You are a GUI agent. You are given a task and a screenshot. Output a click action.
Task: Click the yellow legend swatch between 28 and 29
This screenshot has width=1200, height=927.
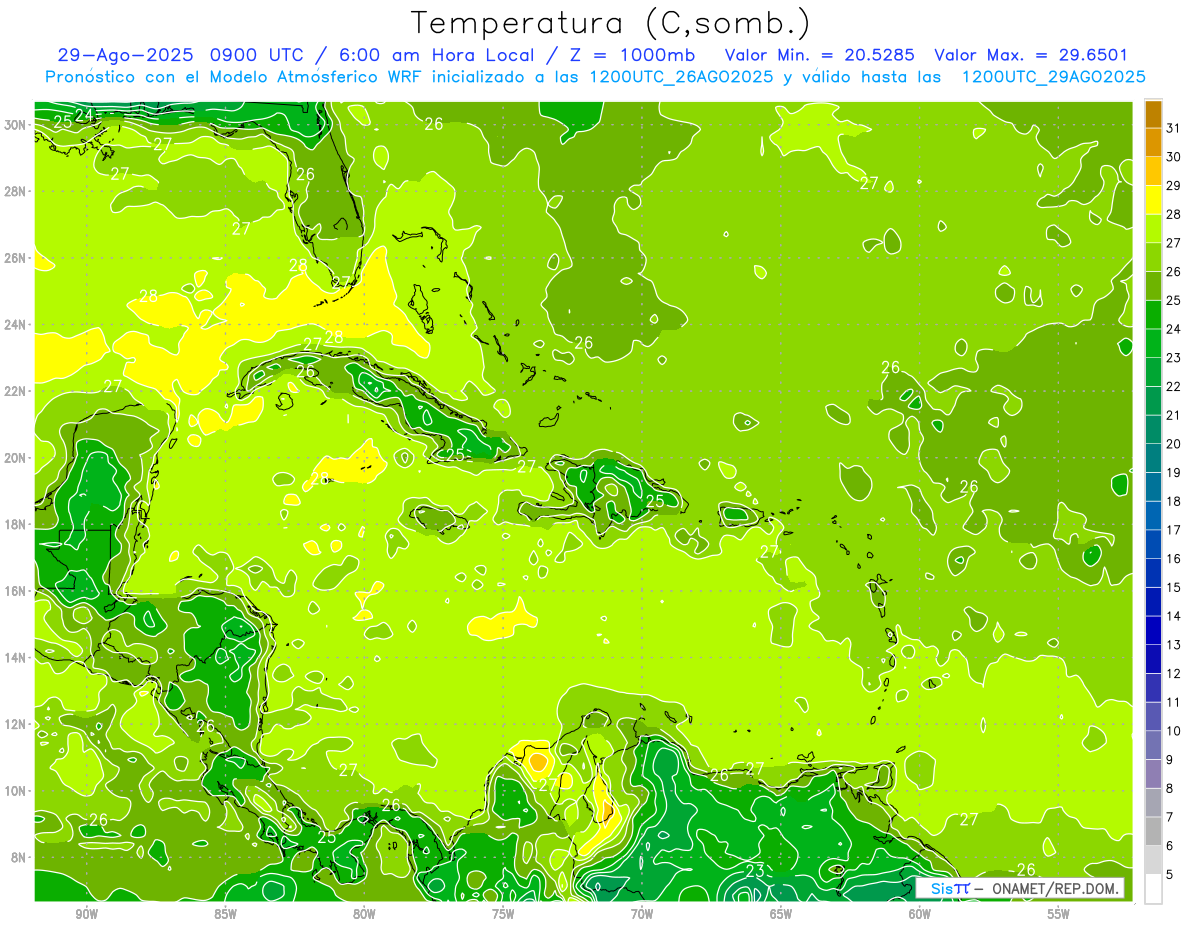pyautogui.click(x=1153, y=200)
